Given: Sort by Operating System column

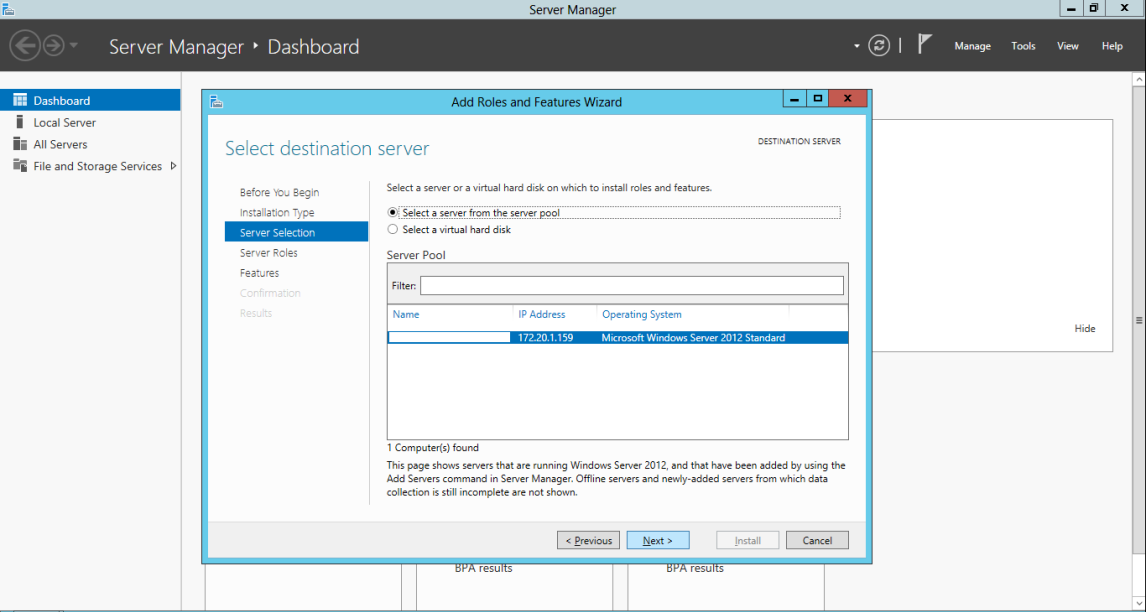Looking at the screenshot, I should [x=642, y=314].
